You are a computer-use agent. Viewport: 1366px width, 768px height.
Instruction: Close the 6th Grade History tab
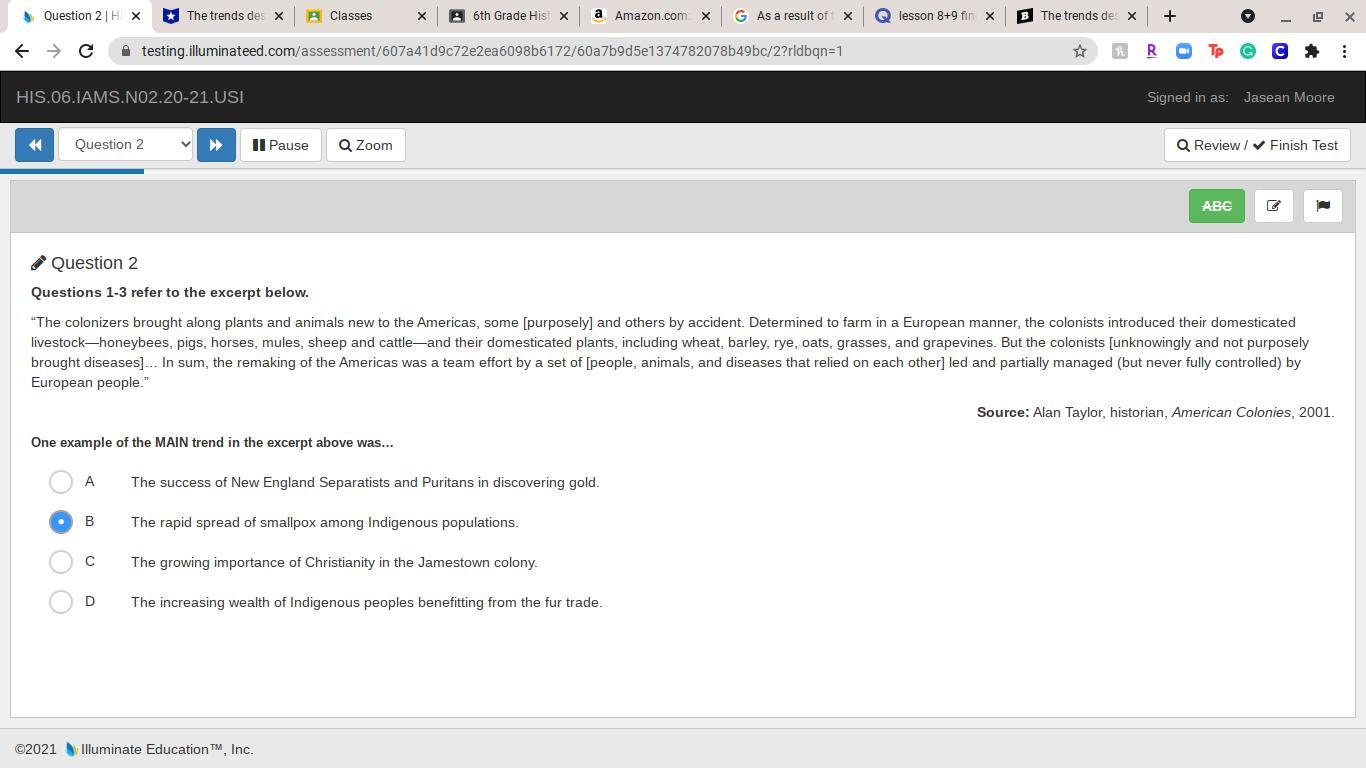click(564, 16)
